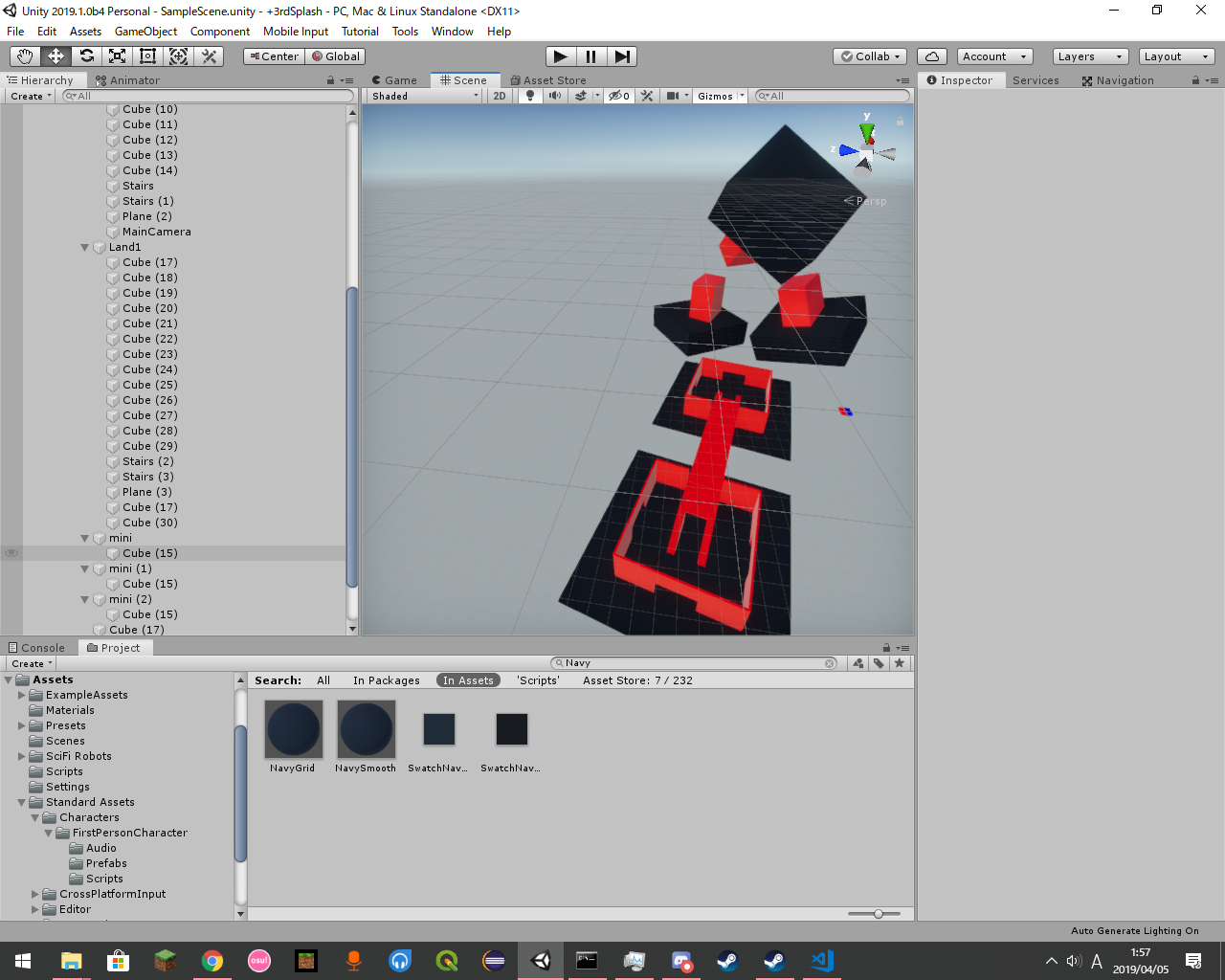Image resolution: width=1225 pixels, height=980 pixels.
Task: Toggle scene lighting bulb icon
Action: click(x=530, y=96)
